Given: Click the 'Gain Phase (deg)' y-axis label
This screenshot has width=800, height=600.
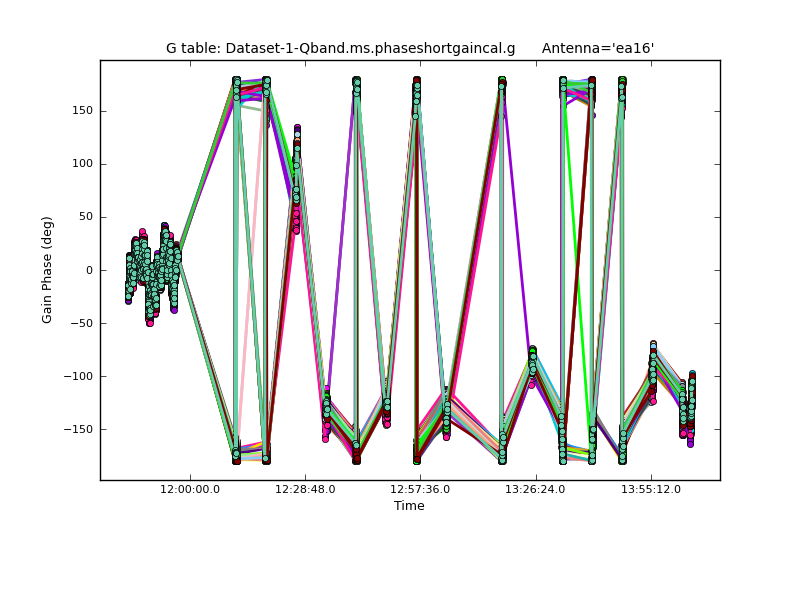Looking at the screenshot, I should tap(47, 270).
